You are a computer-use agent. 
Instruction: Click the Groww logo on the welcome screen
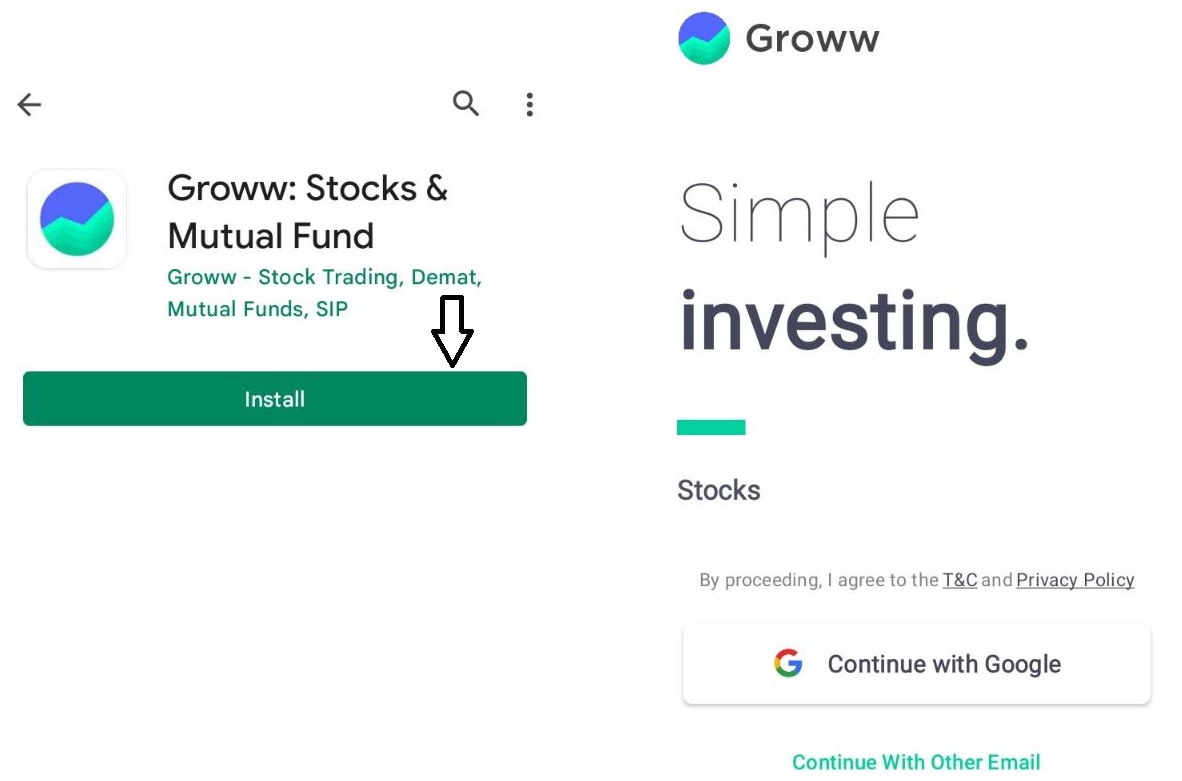[704, 37]
